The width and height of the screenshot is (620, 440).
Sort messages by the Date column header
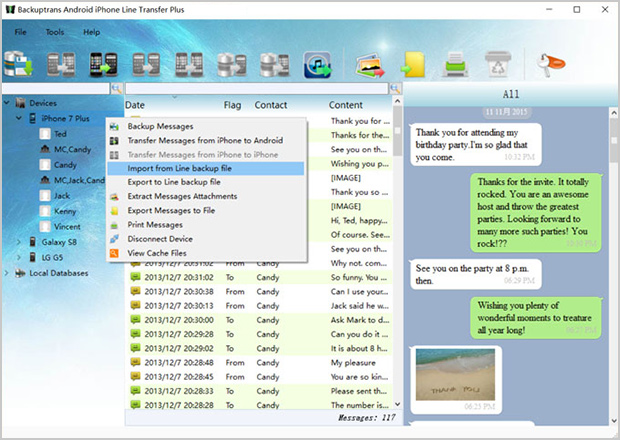(135, 104)
